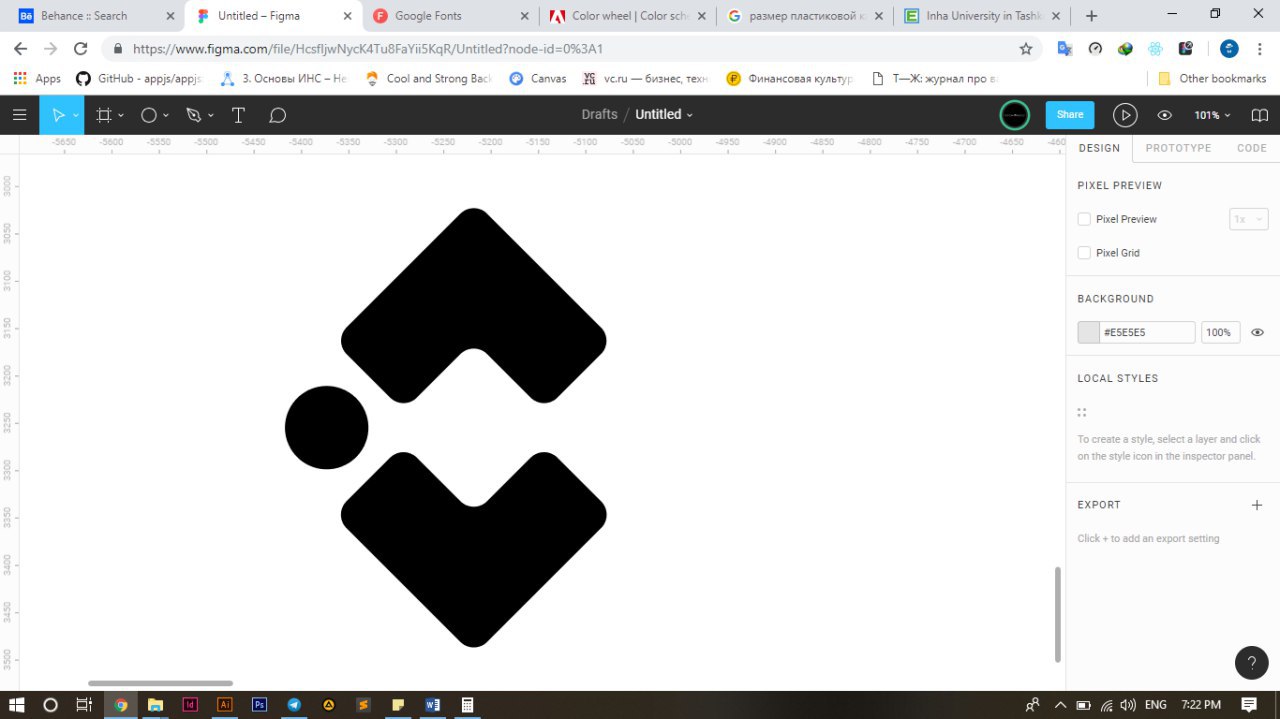Select the Ellipse shape tool
1280x719 pixels.
pyautogui.click(x=149, y=115)
